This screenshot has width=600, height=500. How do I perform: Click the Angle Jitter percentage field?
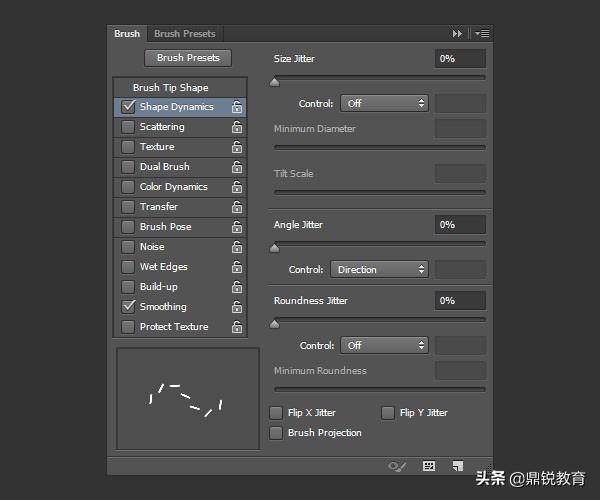[x=460, y=225]
